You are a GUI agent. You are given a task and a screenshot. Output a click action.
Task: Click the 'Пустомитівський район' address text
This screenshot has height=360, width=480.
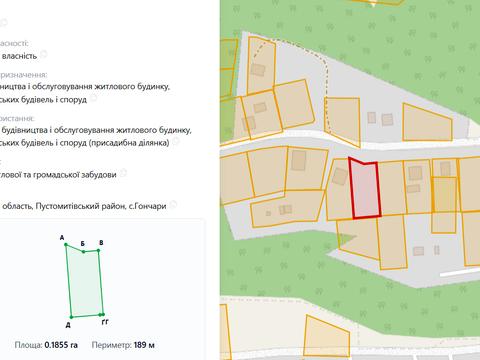tap(81, 206)
